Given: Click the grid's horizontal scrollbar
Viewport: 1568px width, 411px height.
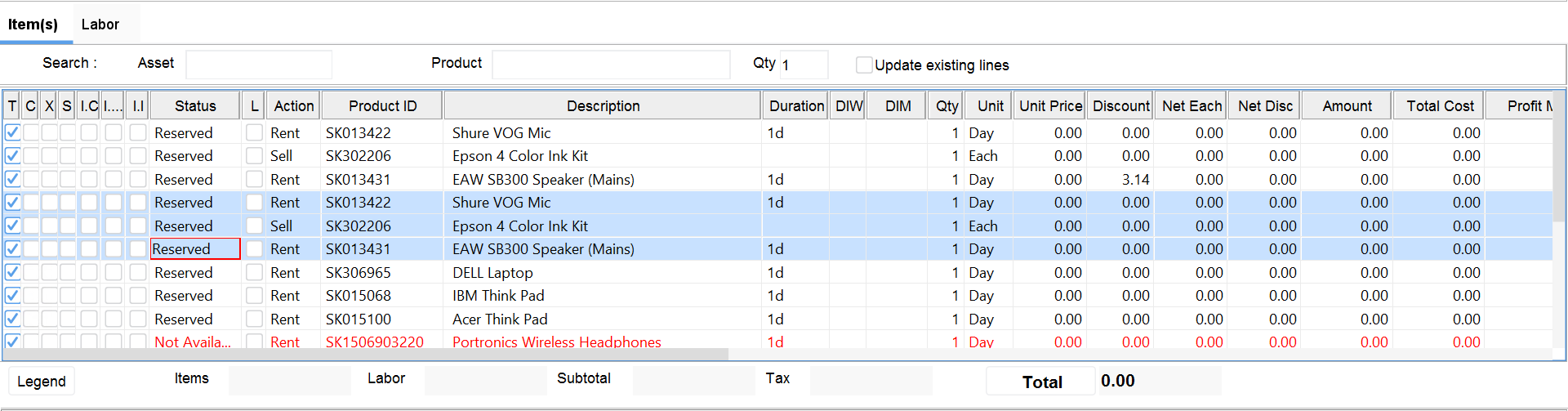Looking at the screenshot, I should (x=366, y=355).
